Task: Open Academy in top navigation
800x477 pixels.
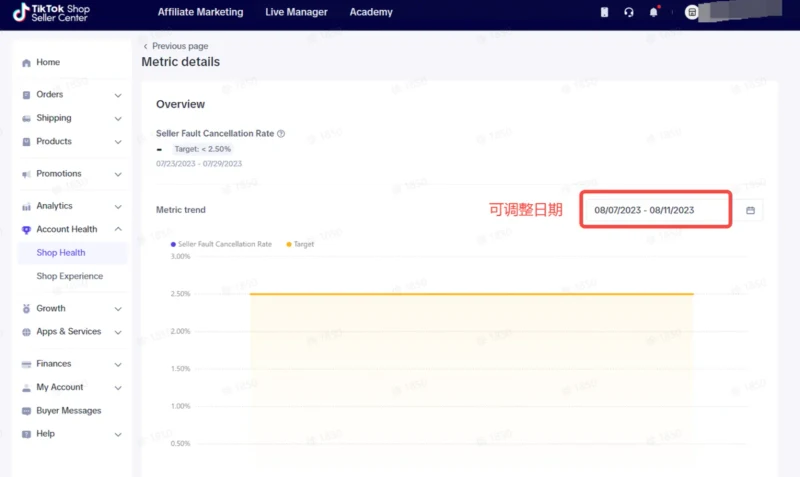Action: [371, 12]
